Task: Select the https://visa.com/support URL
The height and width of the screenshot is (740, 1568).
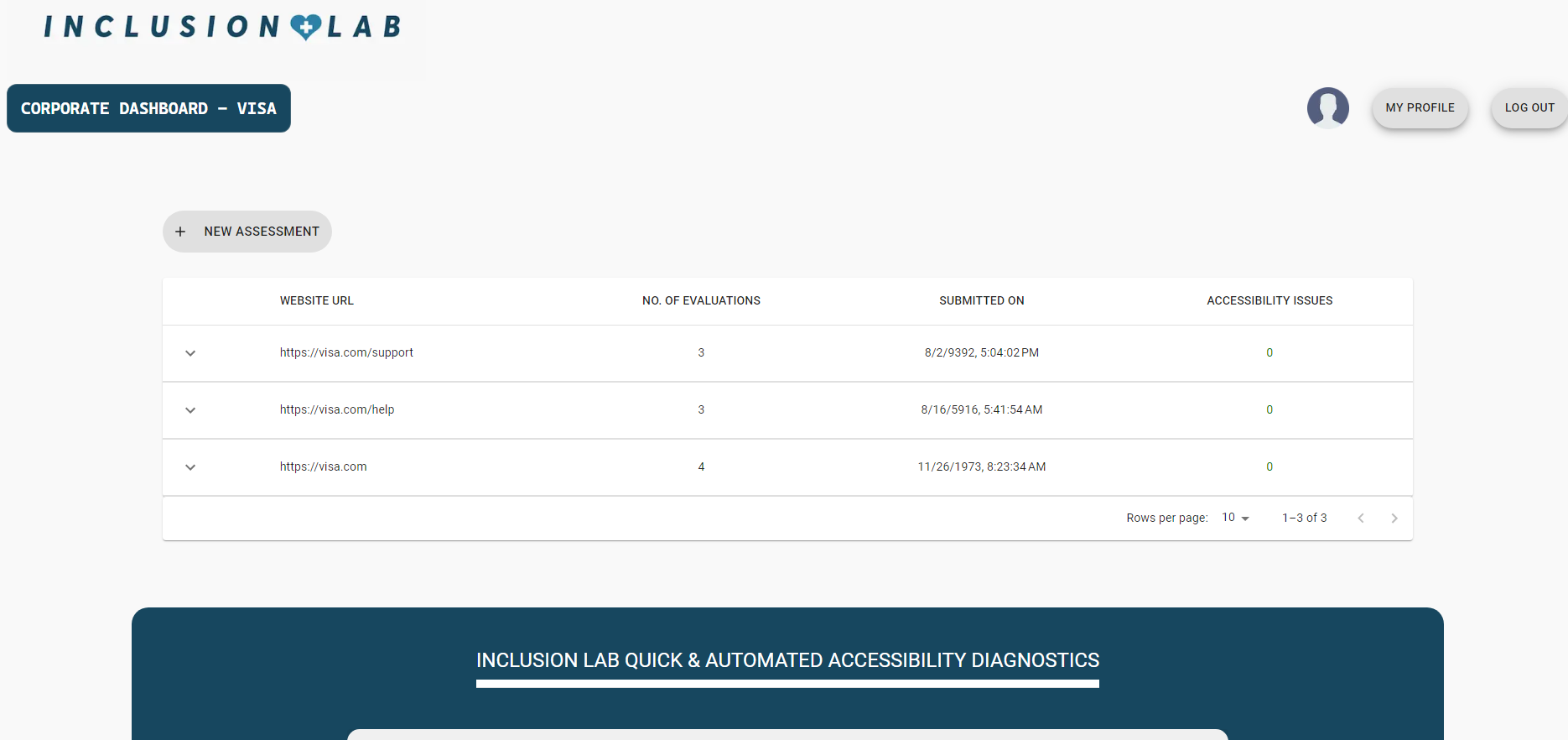Action: point(346,352)
